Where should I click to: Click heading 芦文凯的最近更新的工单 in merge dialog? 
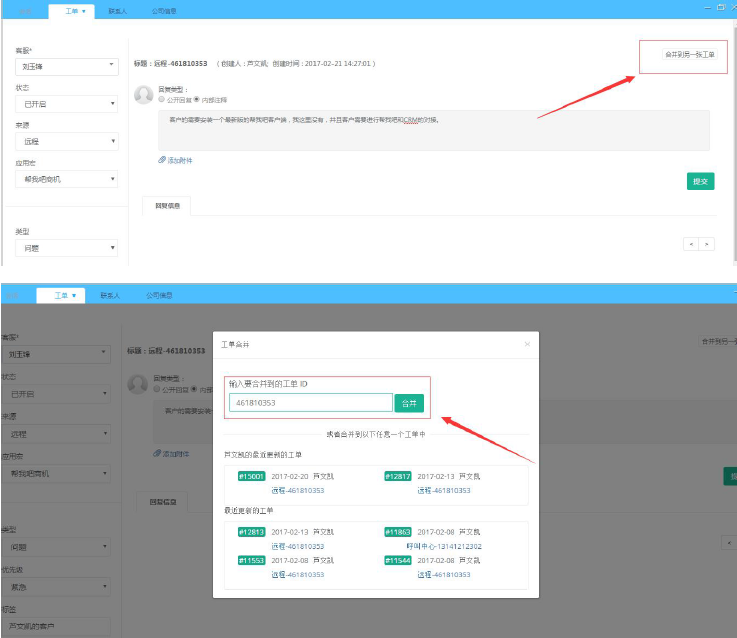[263, 455]
